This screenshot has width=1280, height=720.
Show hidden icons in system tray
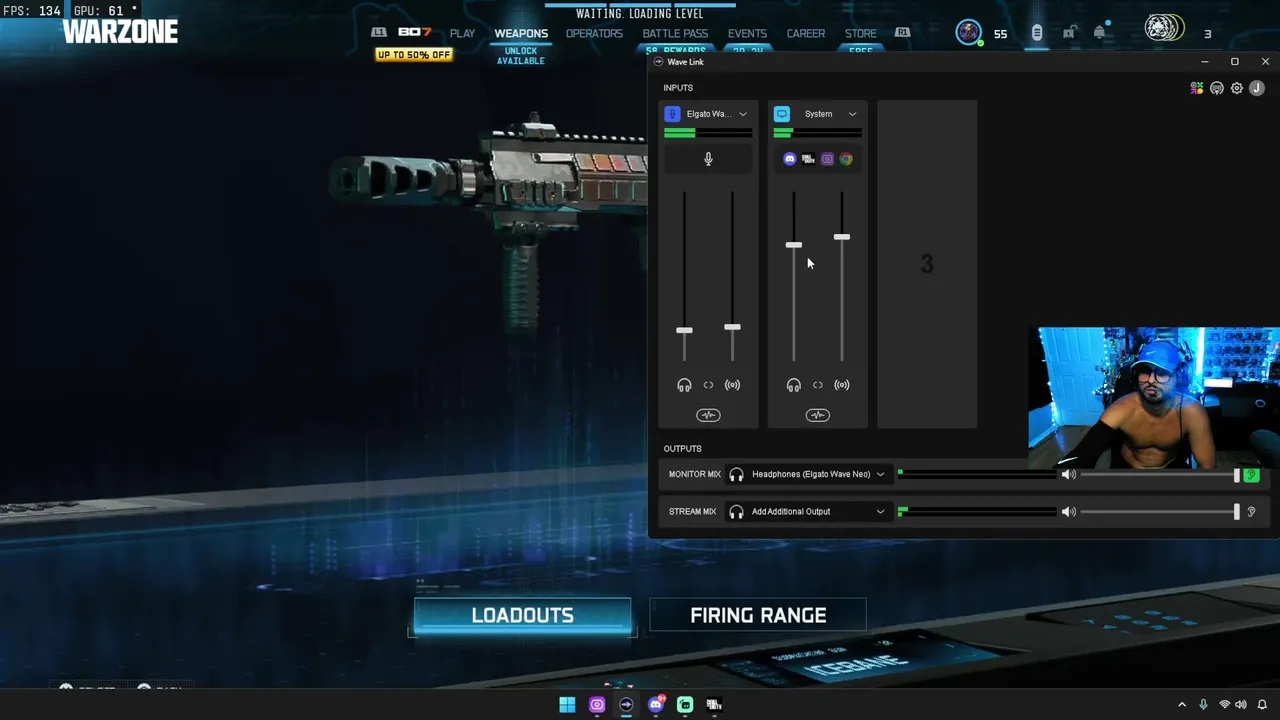click(x=1182, y=704)
